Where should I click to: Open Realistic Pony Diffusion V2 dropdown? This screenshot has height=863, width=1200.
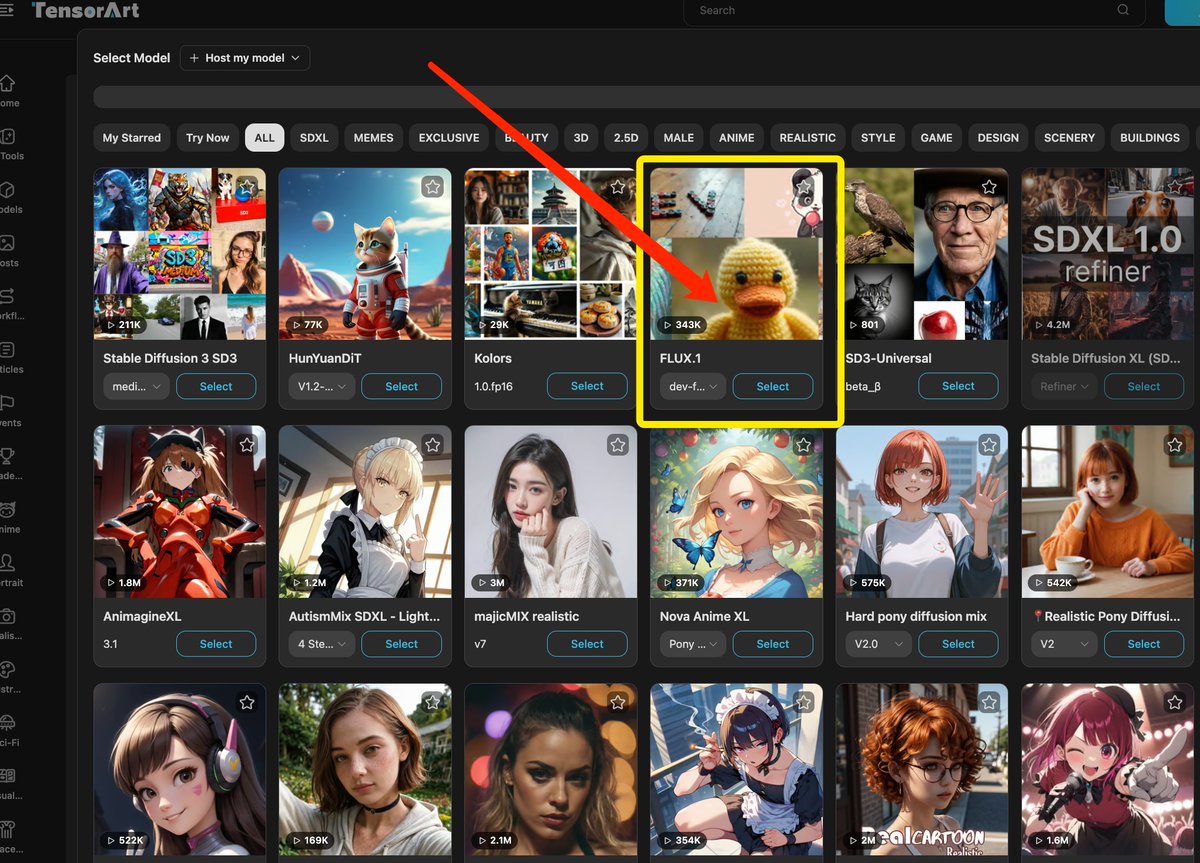coord(1064,644)
